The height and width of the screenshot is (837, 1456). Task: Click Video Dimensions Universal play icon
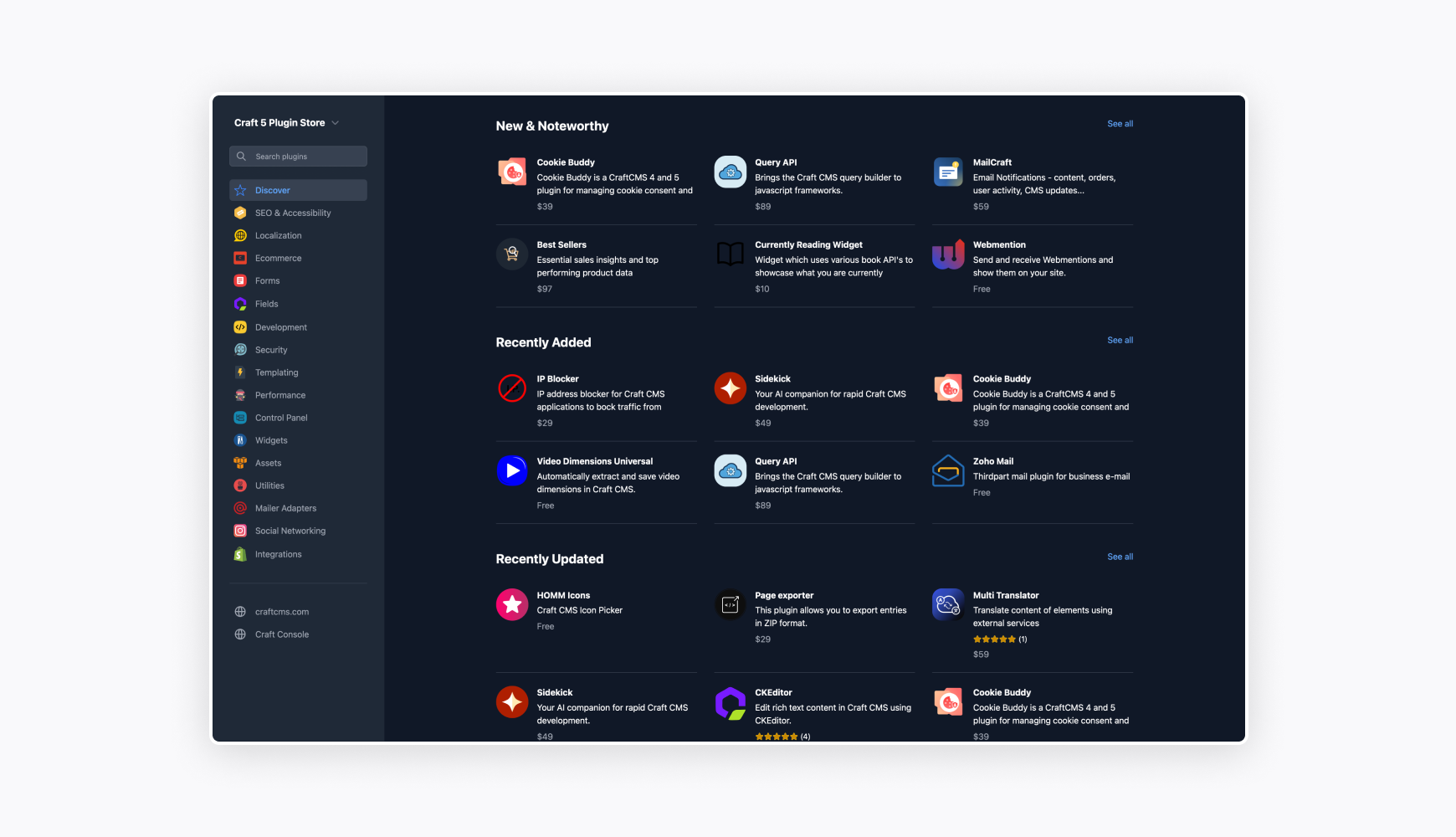(x=512, y=470)
